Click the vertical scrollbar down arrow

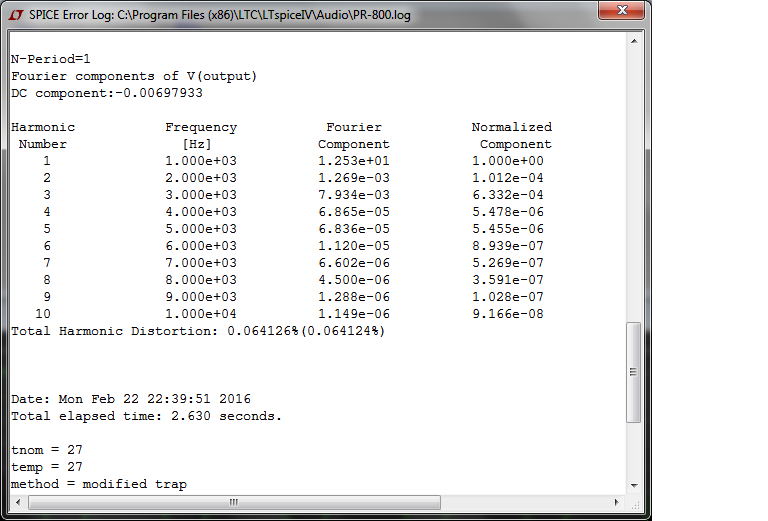click(634, 486)
